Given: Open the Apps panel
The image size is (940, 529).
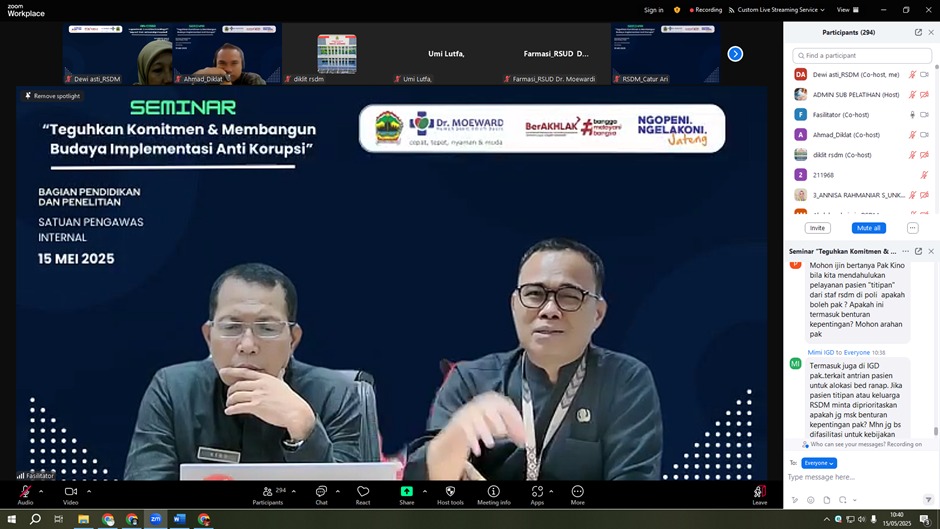Looking at the screenshot, I should (x=537, y=492).
